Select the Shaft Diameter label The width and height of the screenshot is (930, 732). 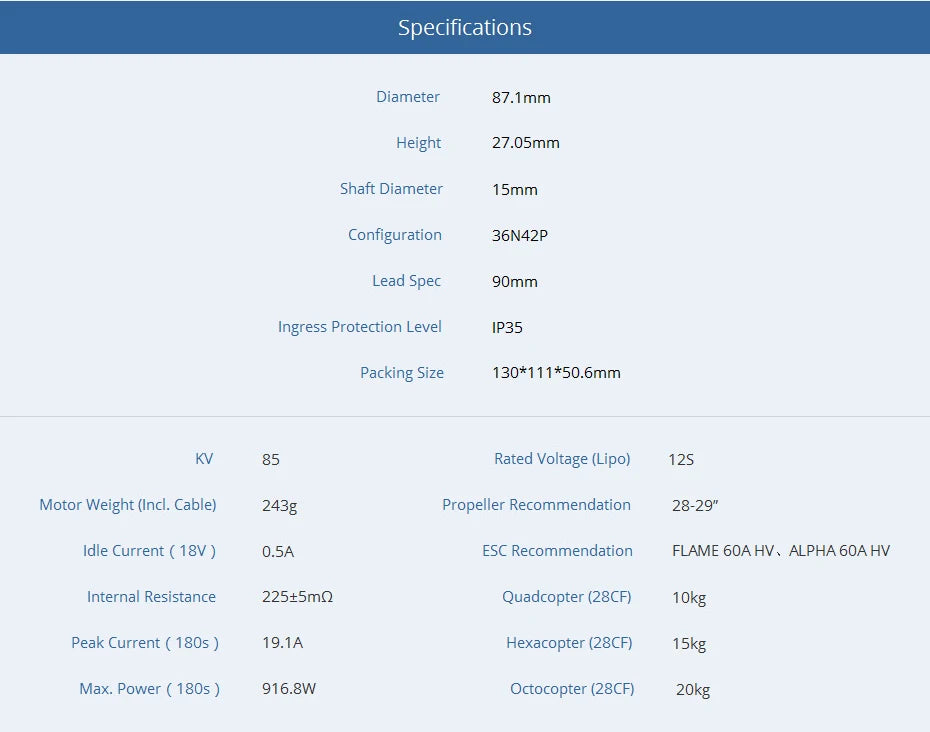click(x=391, y=188)
